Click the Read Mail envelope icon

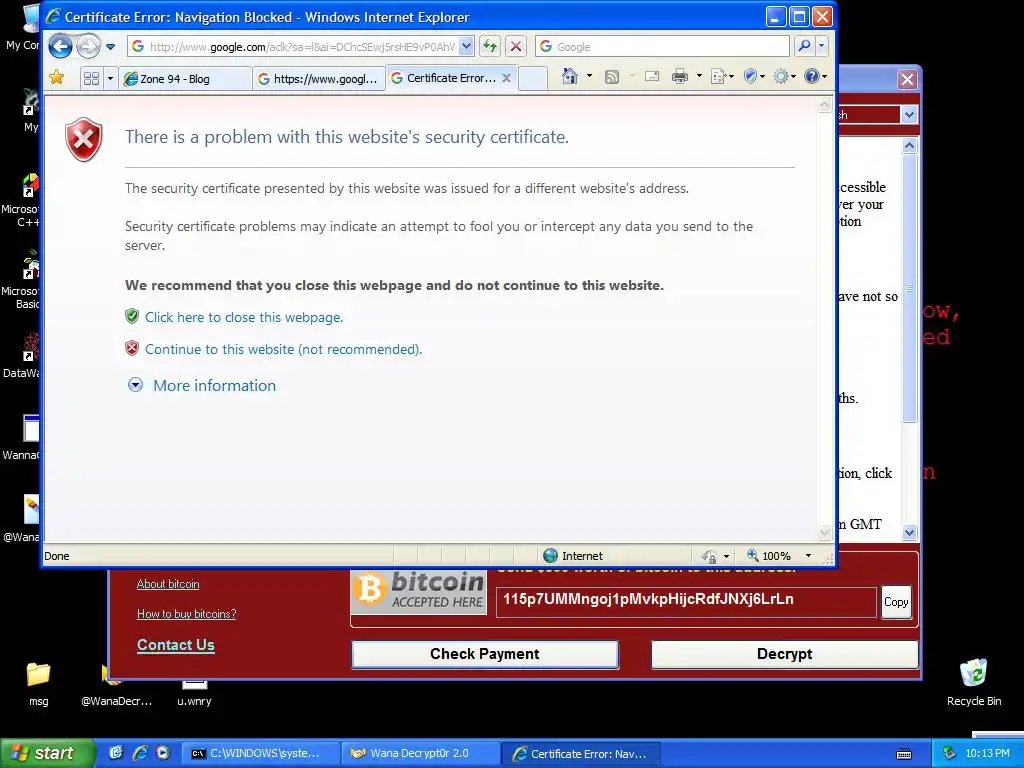tap(652, 76)
